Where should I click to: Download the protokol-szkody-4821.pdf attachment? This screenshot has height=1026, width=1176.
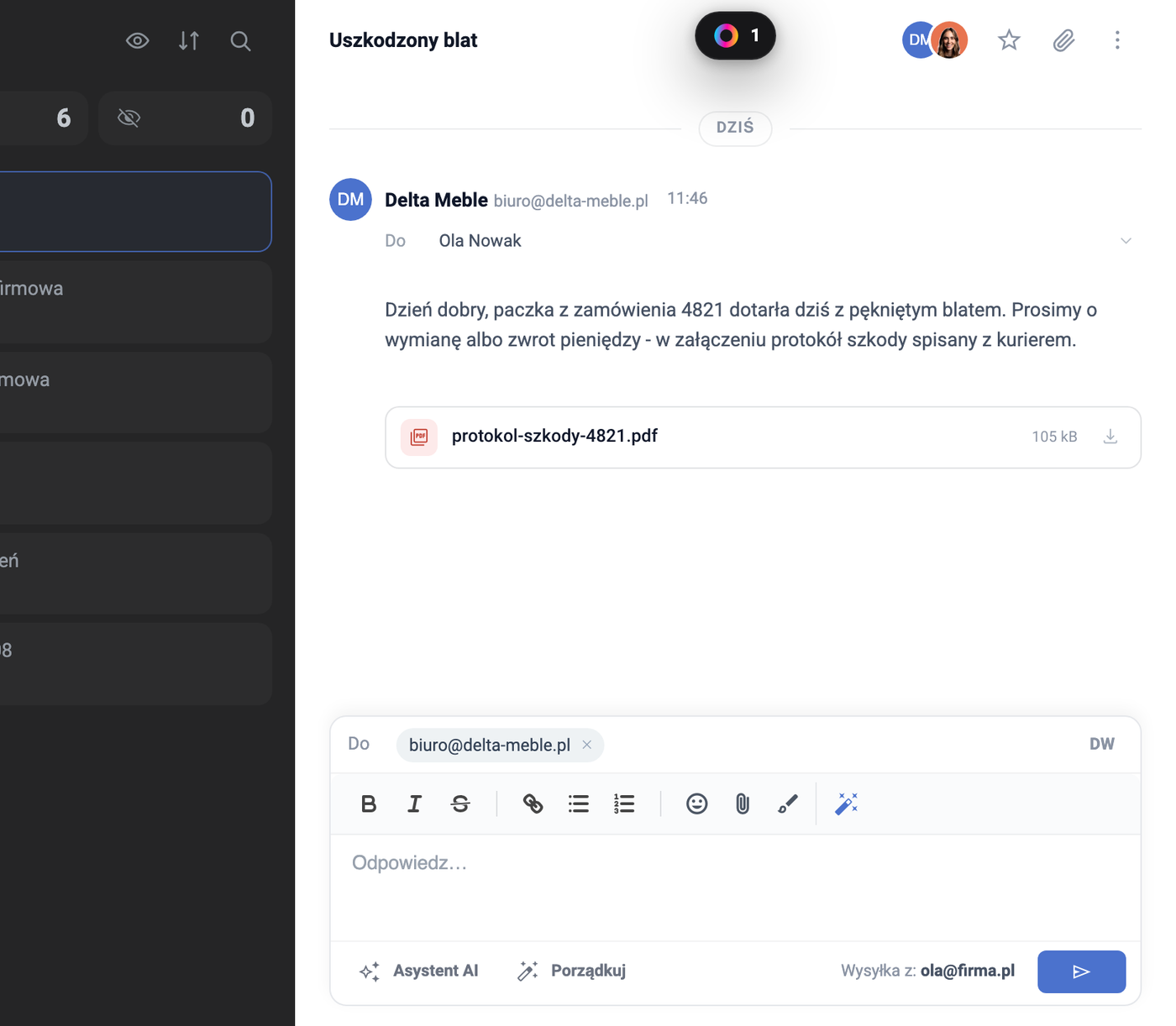point(1110,437)
